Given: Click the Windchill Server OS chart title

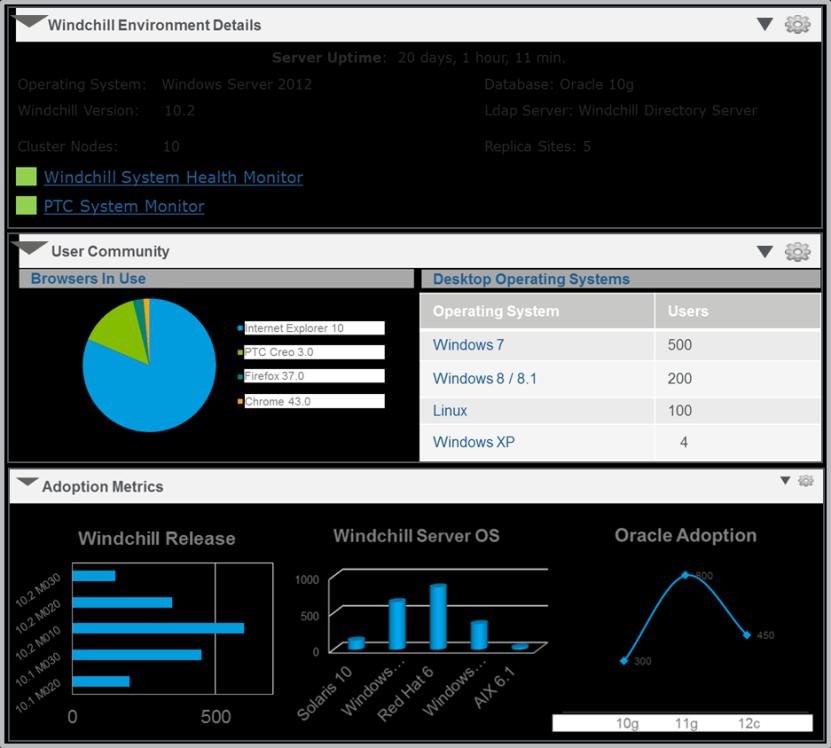Looking at the screenshot, I should pyautogui.click(x=417, y=536).
